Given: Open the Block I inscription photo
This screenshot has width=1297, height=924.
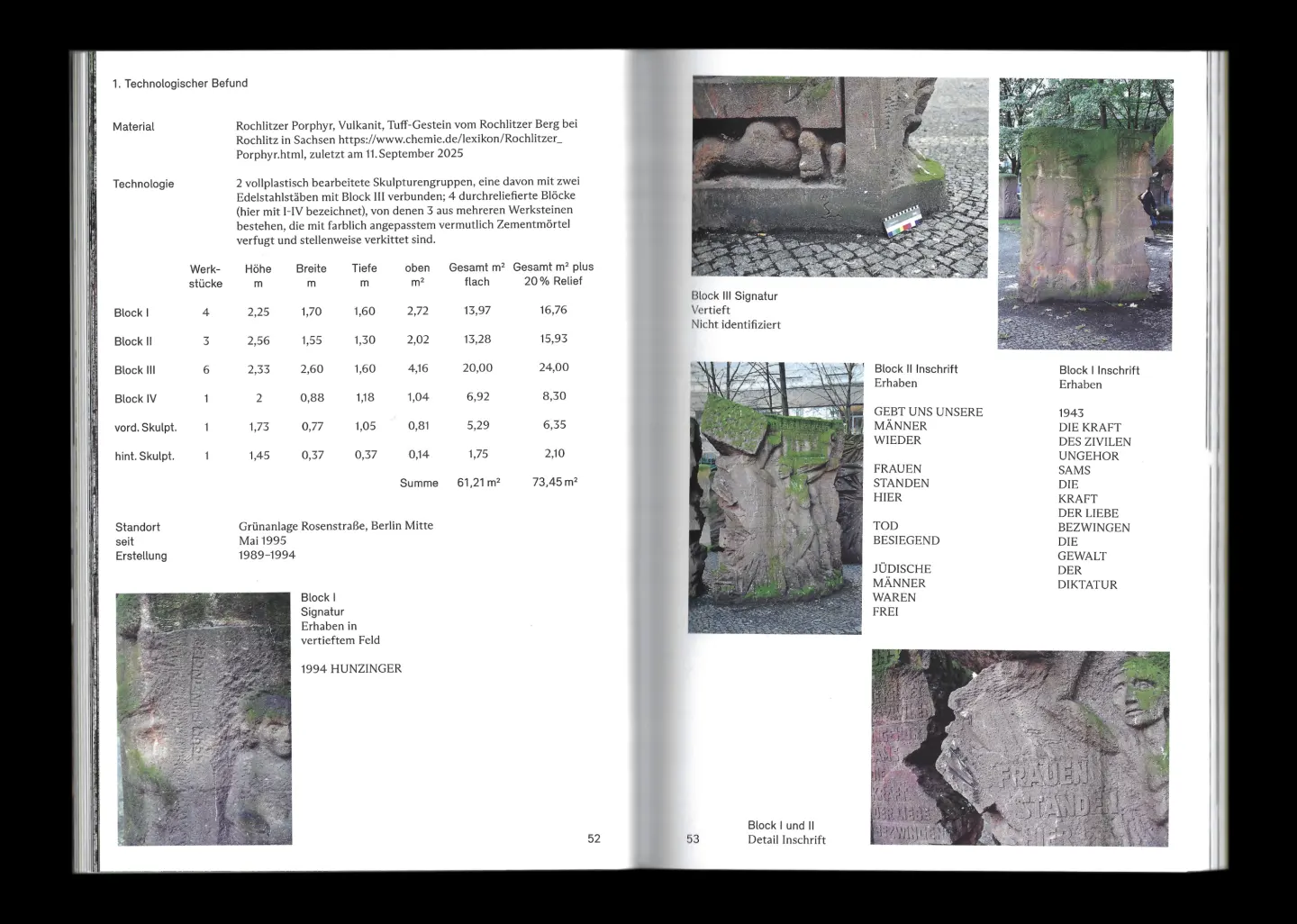Looking at the screenshot, I should [1085, 214].
